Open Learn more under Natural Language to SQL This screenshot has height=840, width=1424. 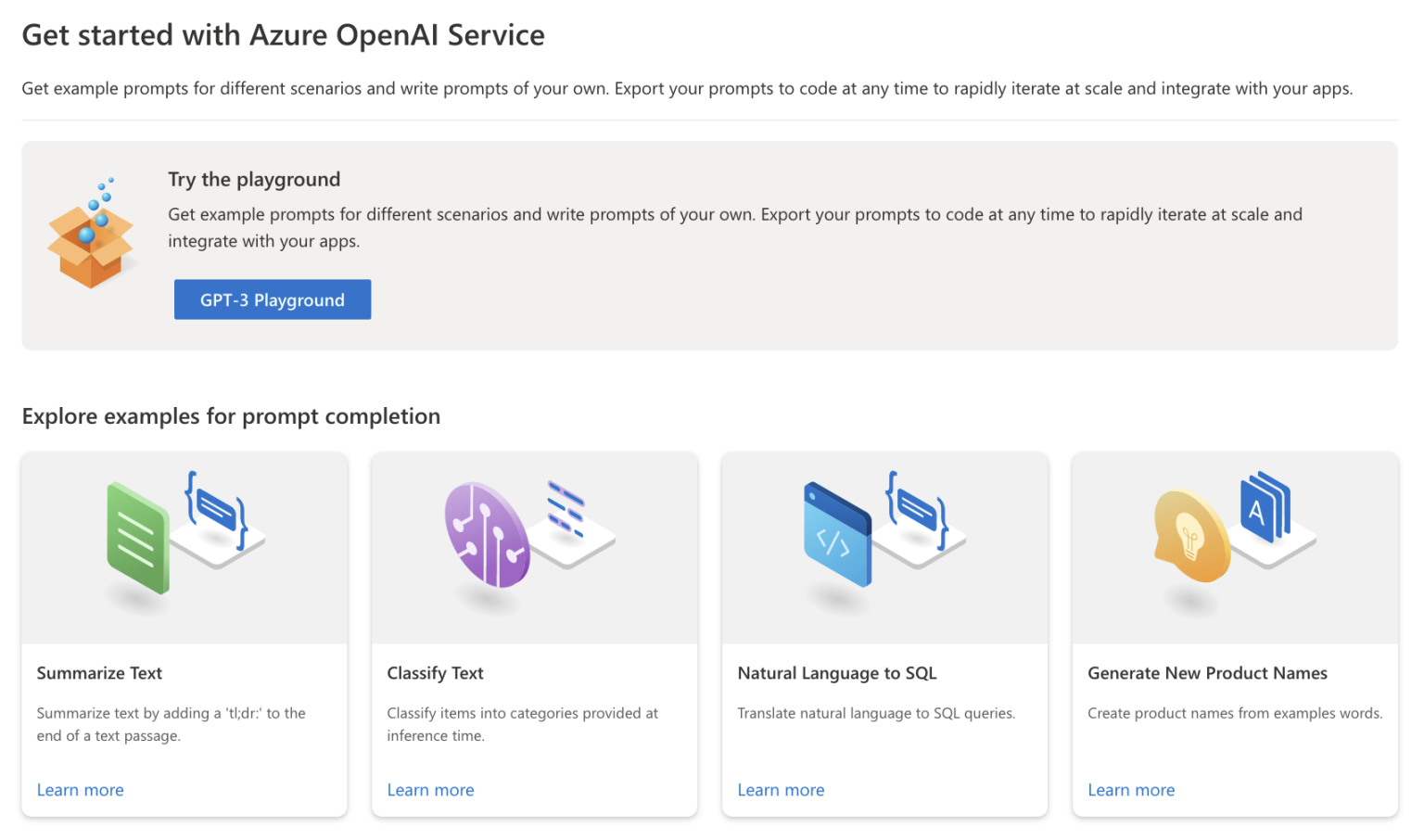point(782,790)
